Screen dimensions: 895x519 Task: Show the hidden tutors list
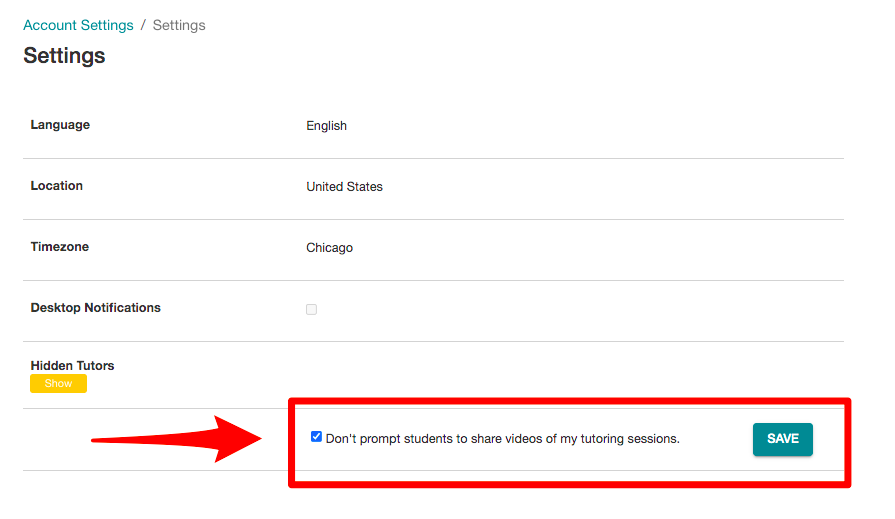coord(58,384)
